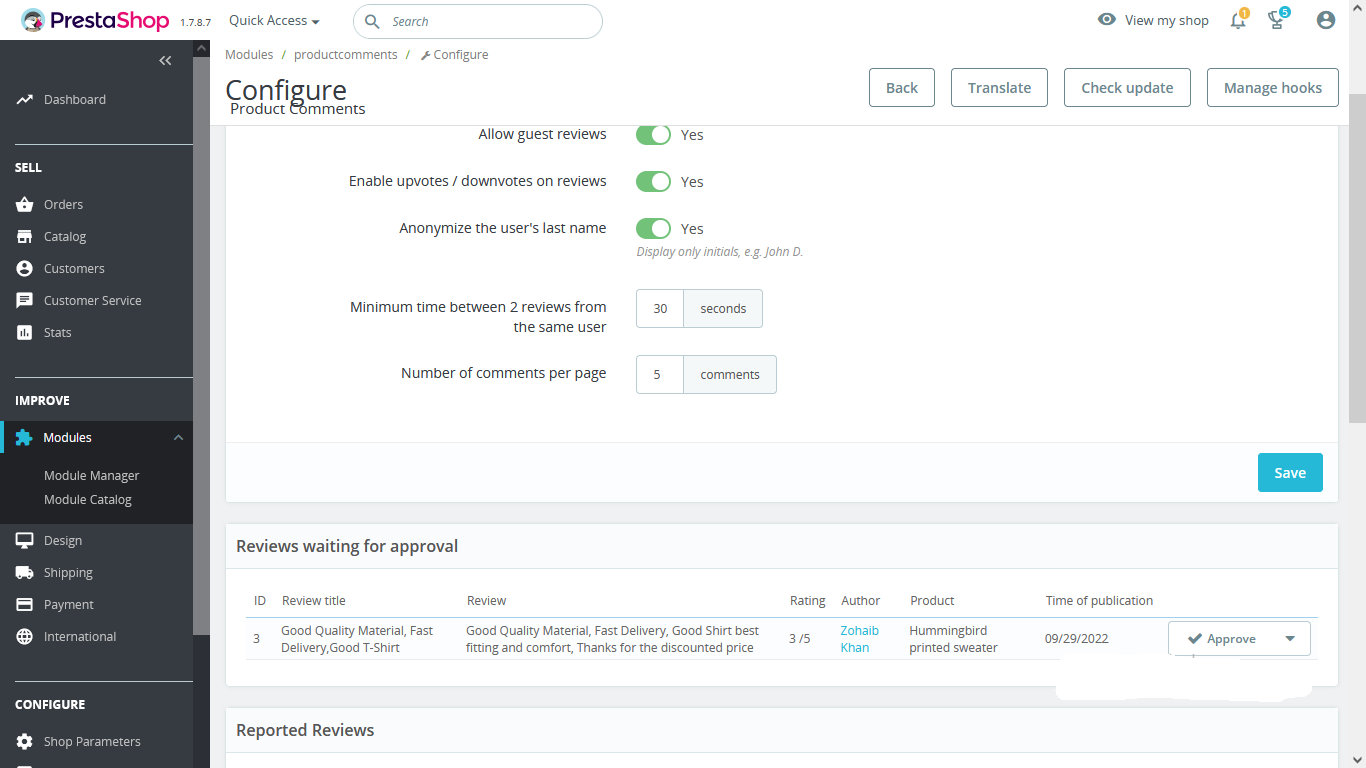
Task: Open Module Catalog submenu item
Action: point(88,500)
